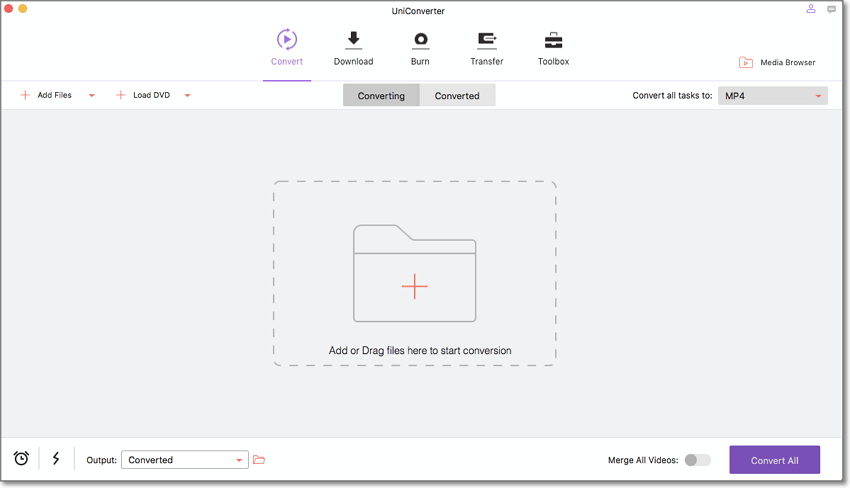Expand the Add Files dropdown arrow
This screenshot has height=488, width=850.
(92, 96)
